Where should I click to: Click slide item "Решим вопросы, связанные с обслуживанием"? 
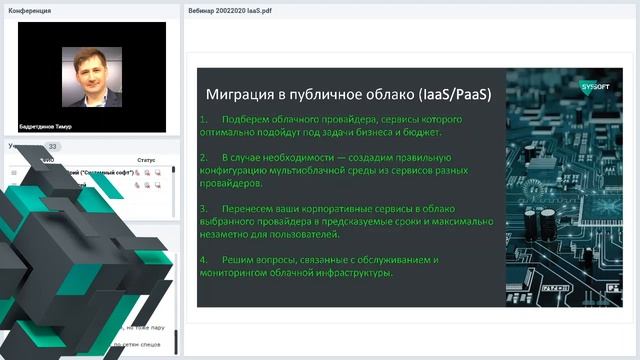click(319, 266)
